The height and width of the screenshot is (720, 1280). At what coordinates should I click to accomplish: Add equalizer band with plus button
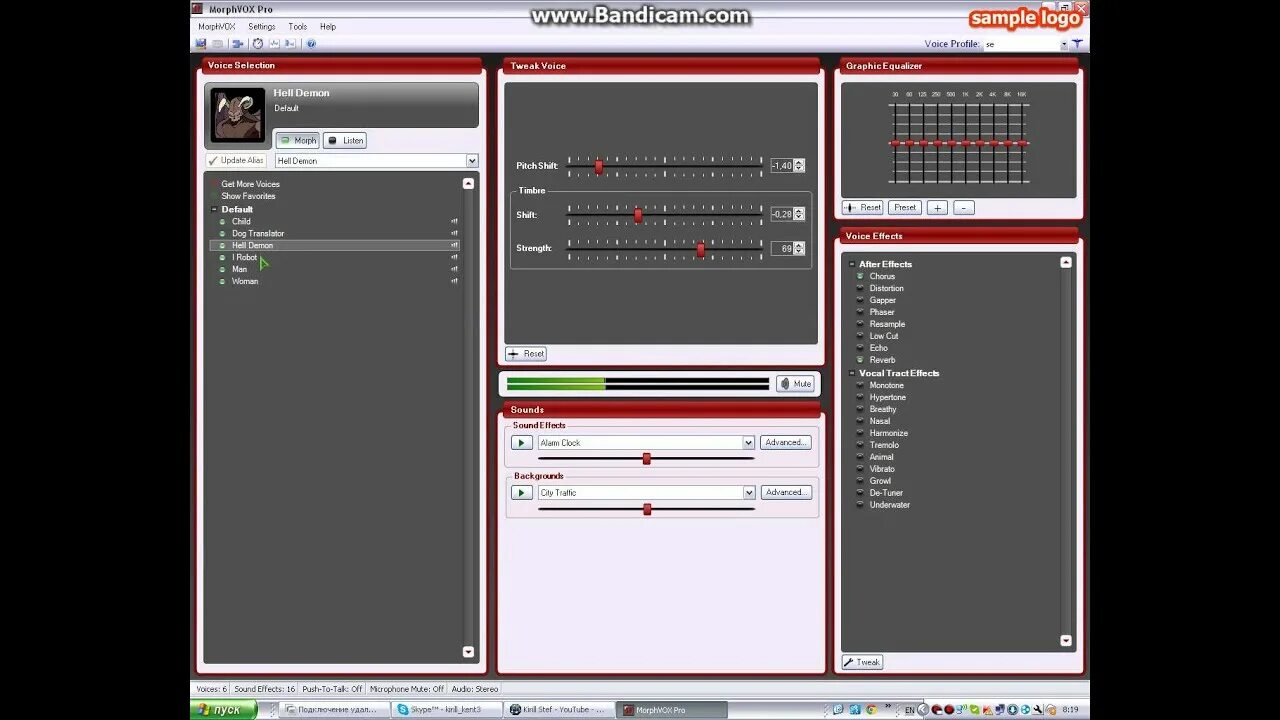[937, 208]
